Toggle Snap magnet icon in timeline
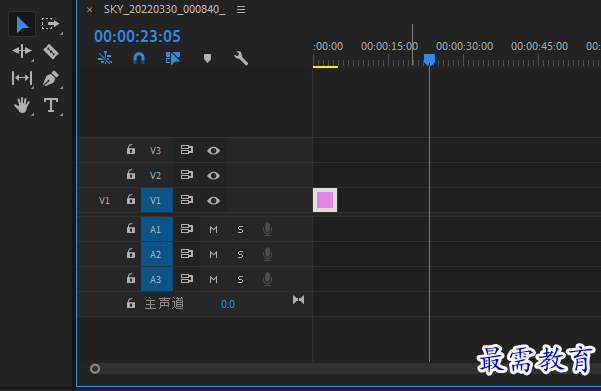Viewport: 601px width, 391px height. point(139,58)
